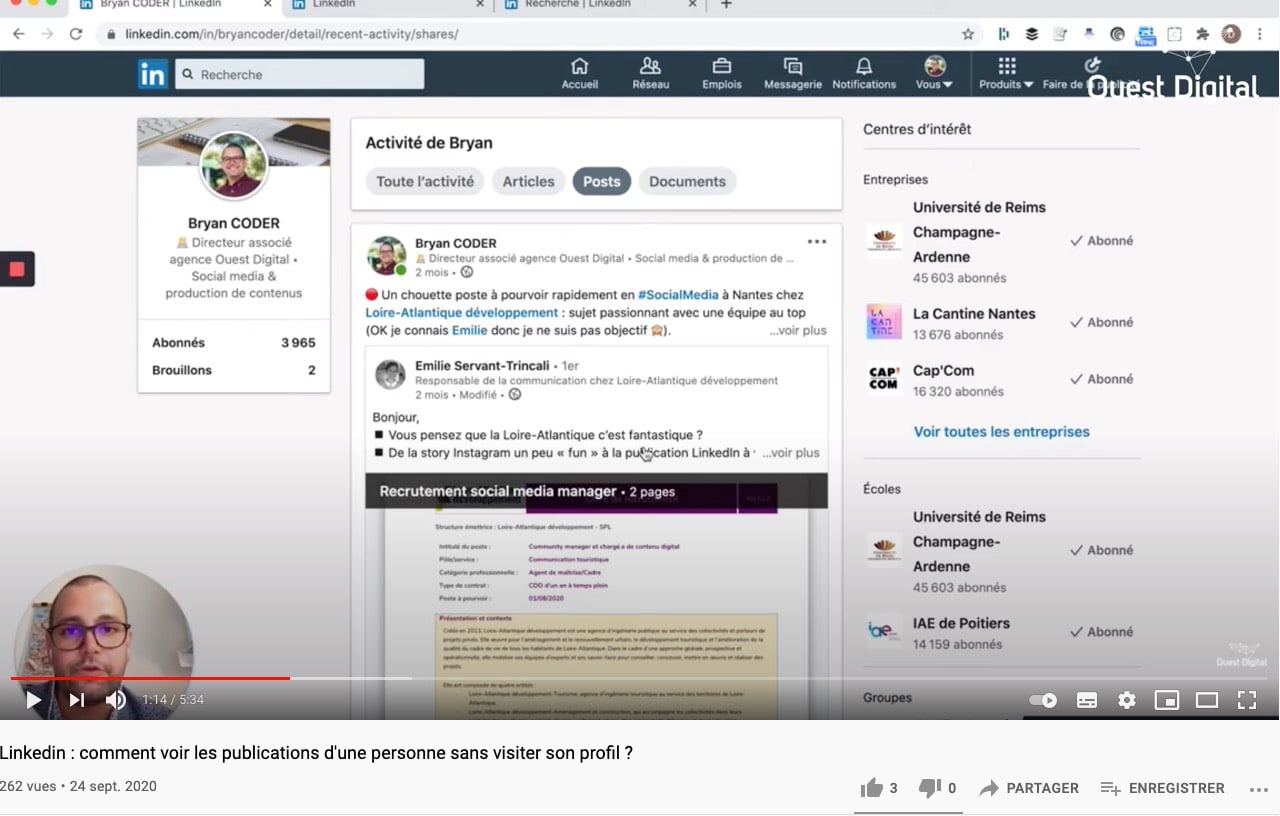
Task: Open Cap'Com company logo
Action: click(884, 379)
